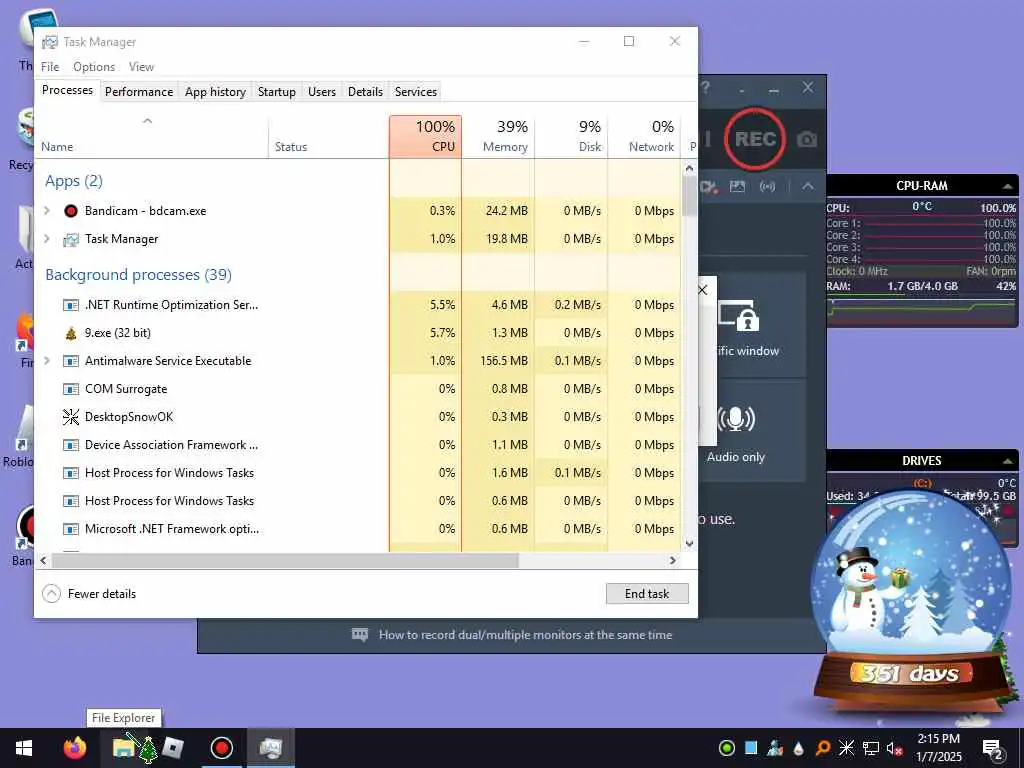Click Roblox icon on the taskbar

click(172, 748)
